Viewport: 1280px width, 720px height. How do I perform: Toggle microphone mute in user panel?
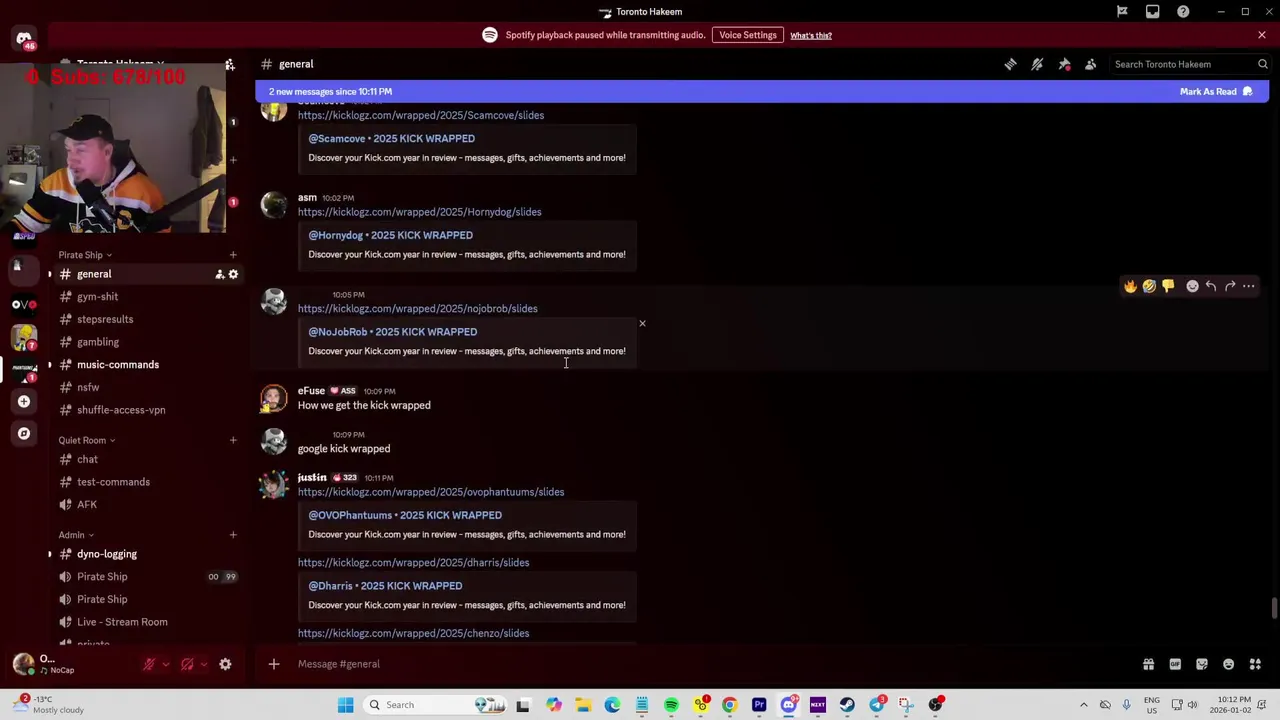[149, 664]
